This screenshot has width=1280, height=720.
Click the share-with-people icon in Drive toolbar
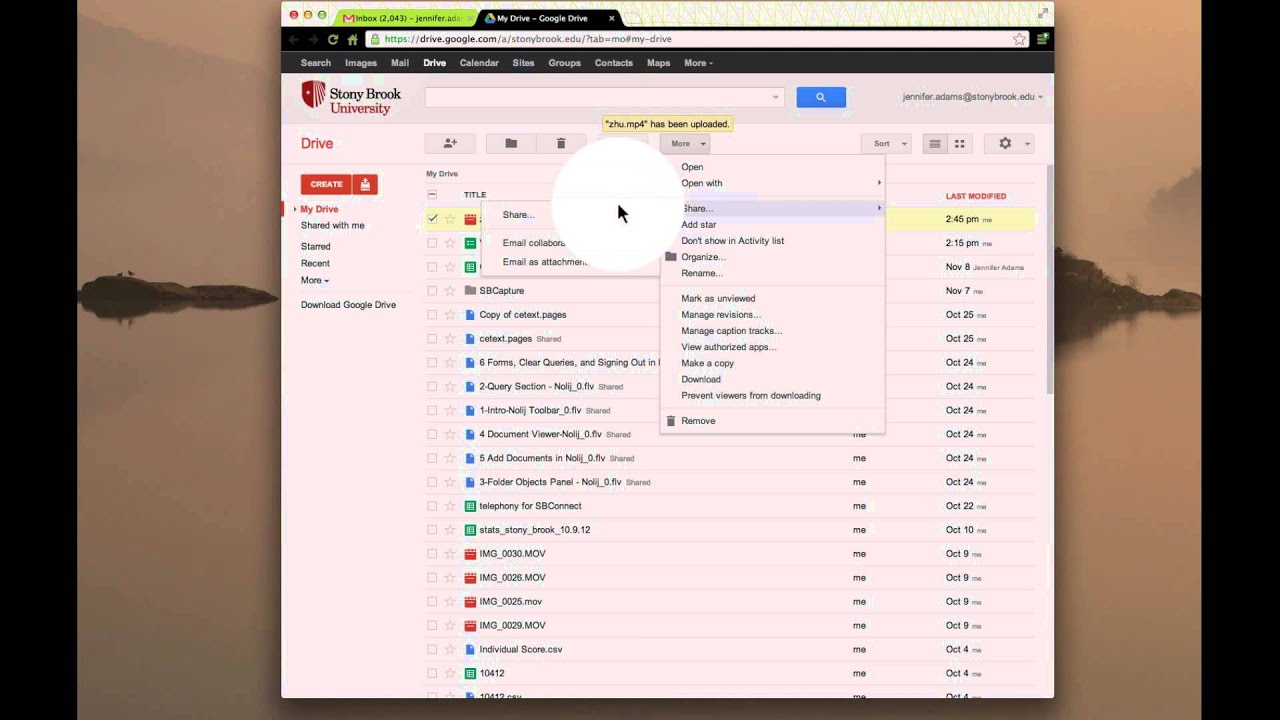click(x=450, y=143)
